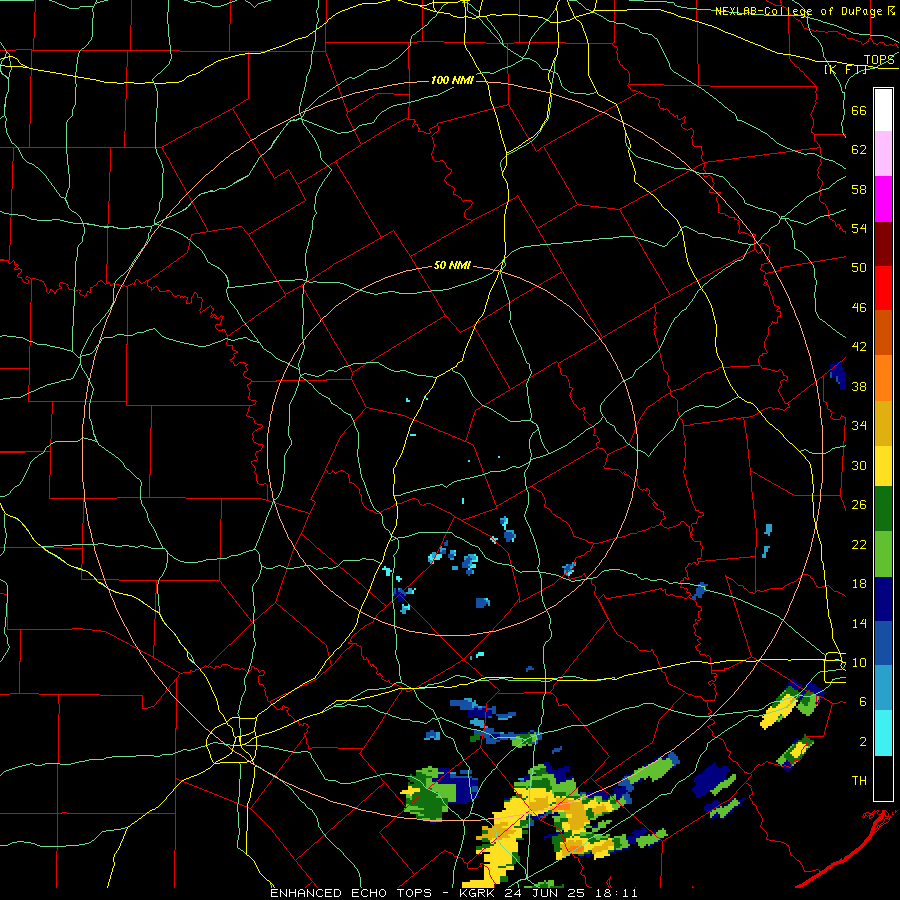Click the 24 JUN 25 date in caption
Screen dimensions: 900x900
tap(548, 893)
